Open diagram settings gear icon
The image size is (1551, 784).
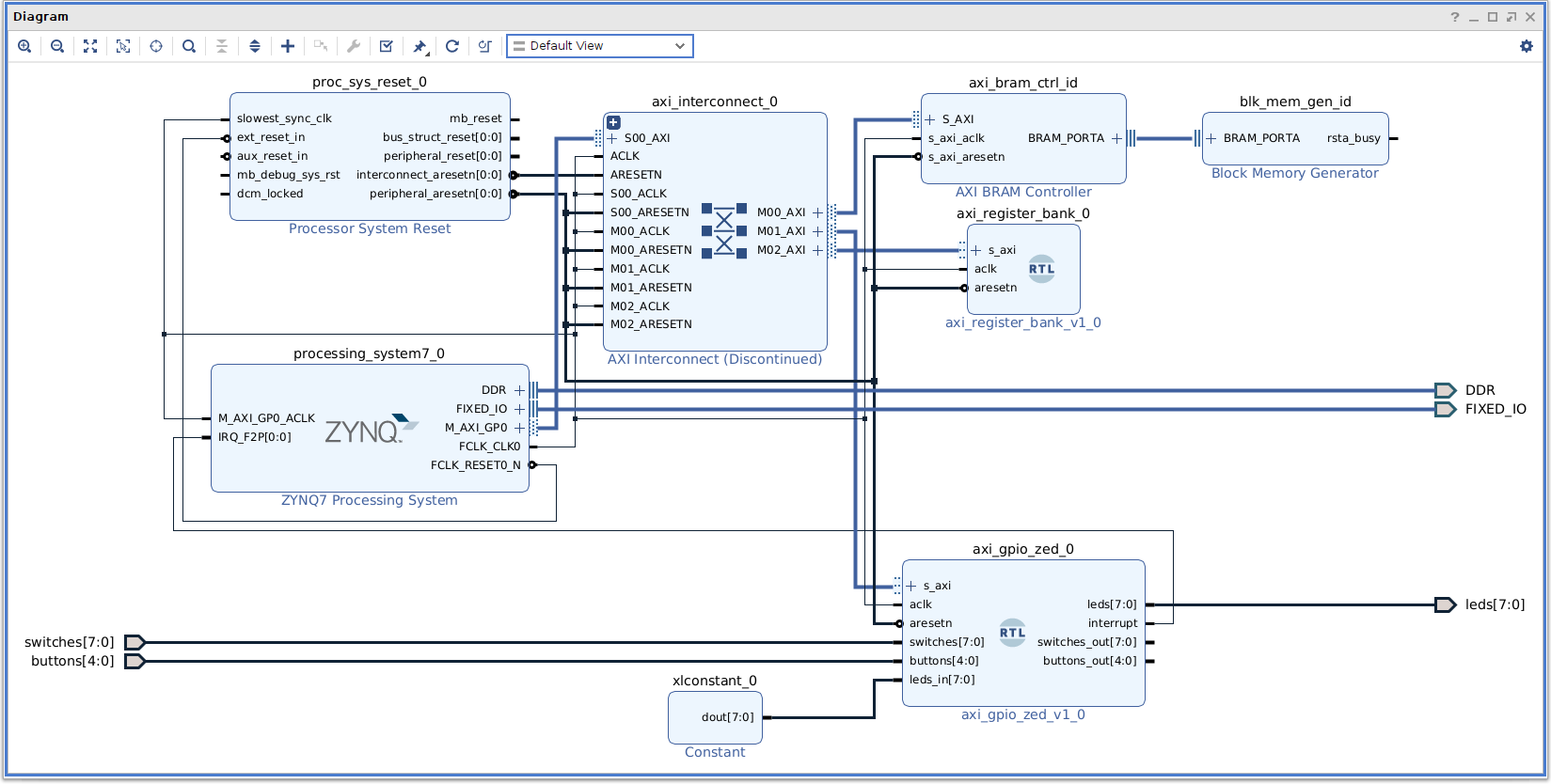pos(1526,46)
